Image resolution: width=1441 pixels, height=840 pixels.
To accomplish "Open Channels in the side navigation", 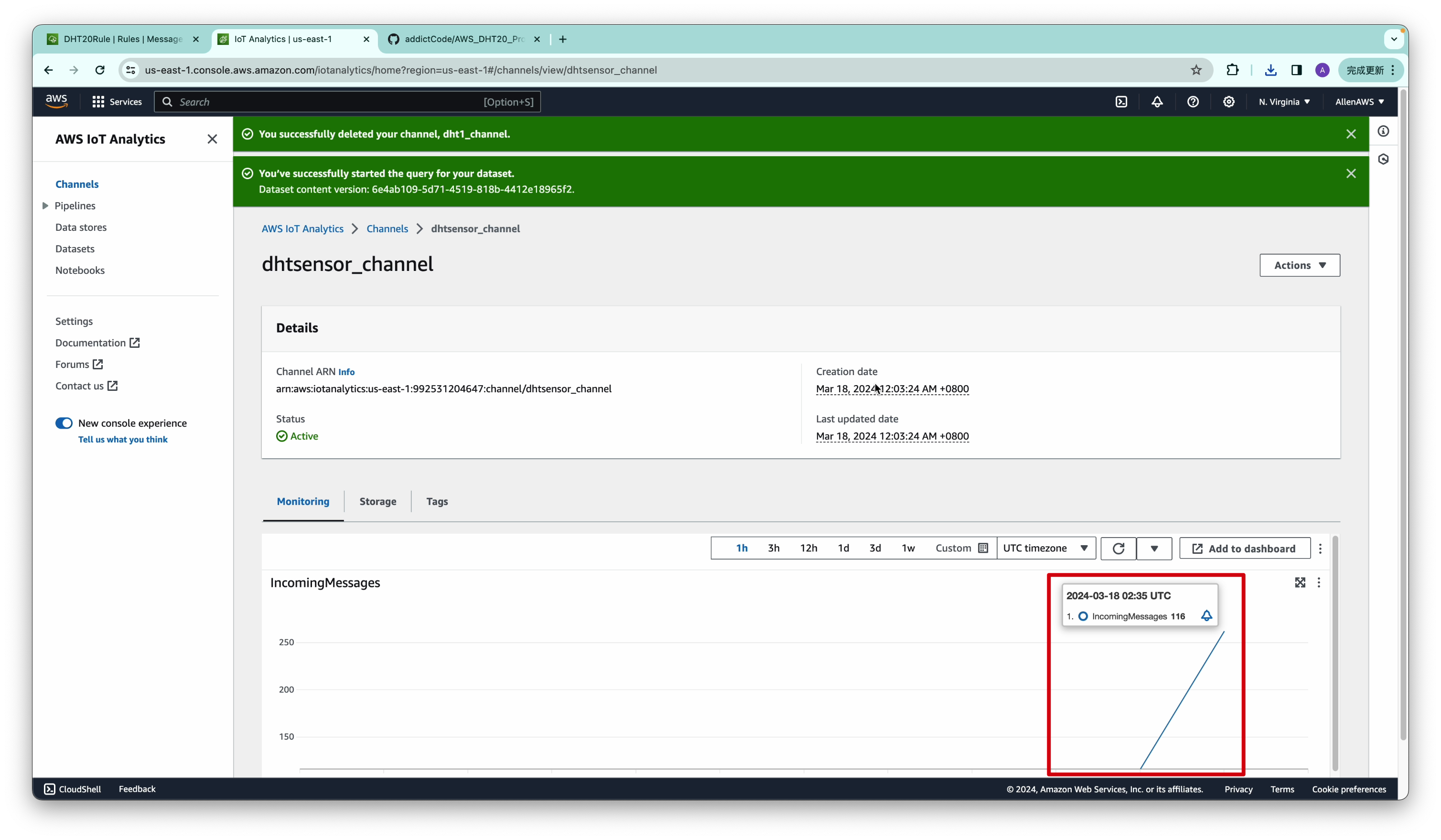I will [x=76, y=184].
